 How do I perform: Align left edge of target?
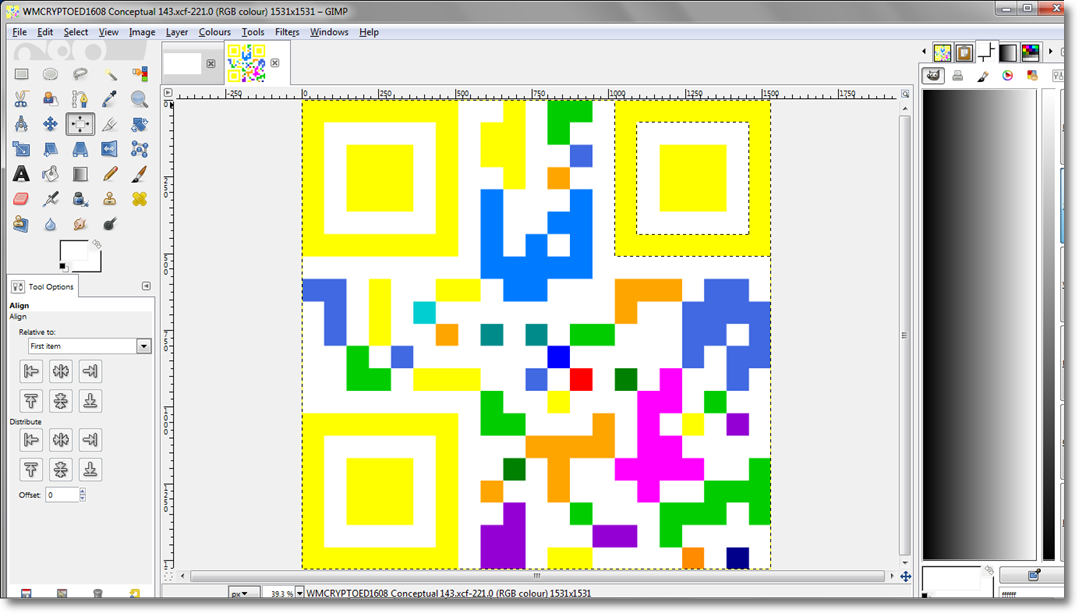pos(31,371)
